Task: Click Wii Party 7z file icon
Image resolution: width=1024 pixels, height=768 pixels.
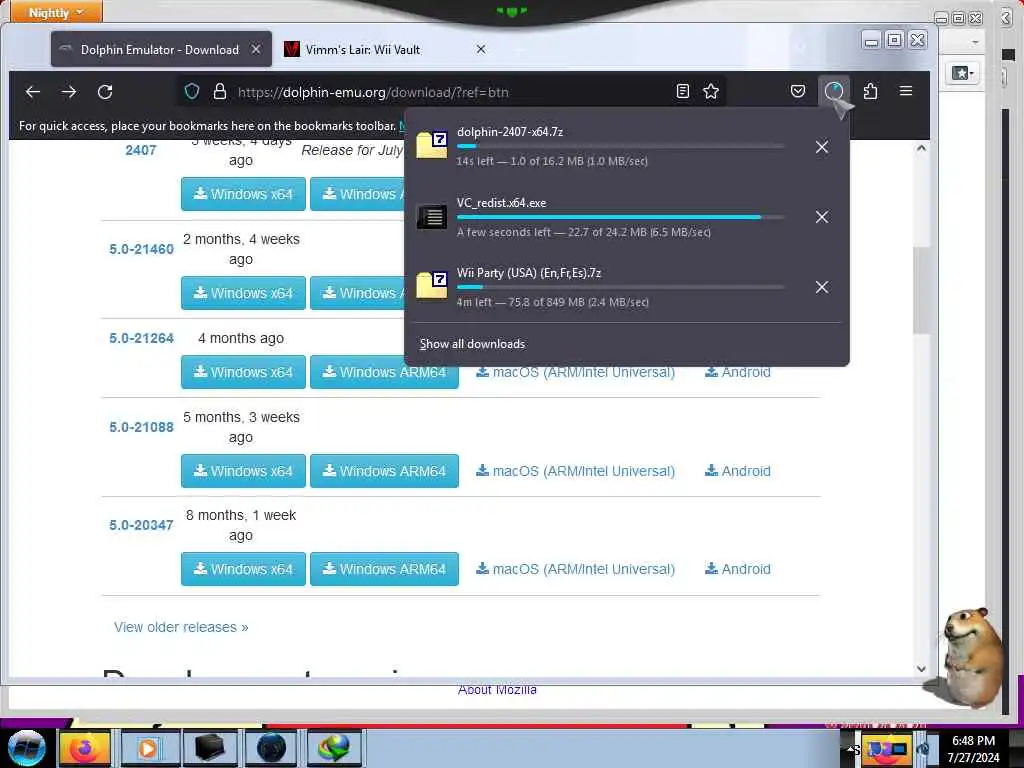Action: pyautogui.click(x=432, y=285)
